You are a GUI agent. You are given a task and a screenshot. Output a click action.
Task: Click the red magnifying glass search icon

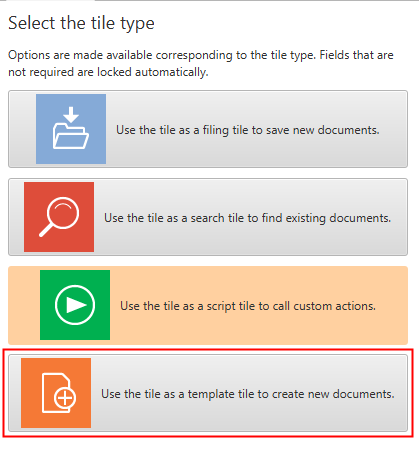pos(59,217)
